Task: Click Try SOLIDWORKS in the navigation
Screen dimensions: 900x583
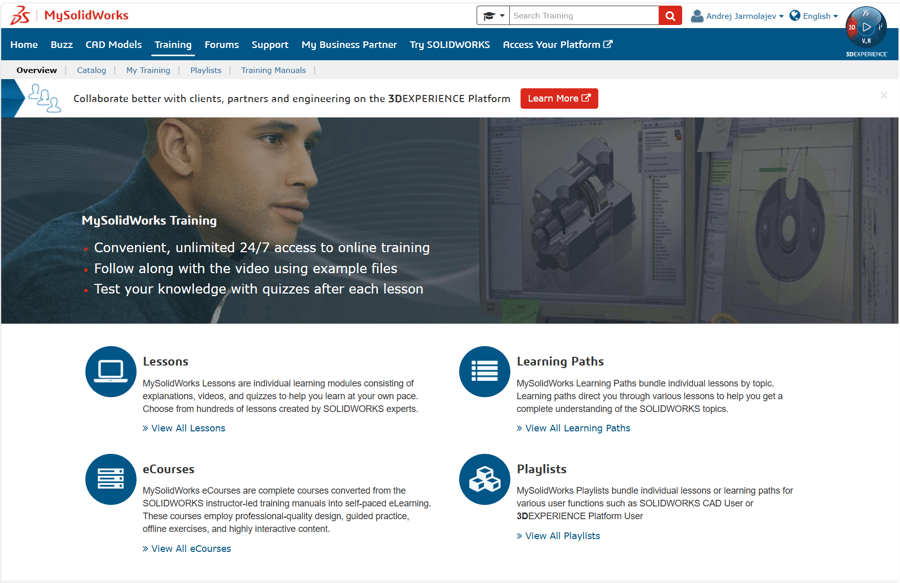Action: pos(449,44)
